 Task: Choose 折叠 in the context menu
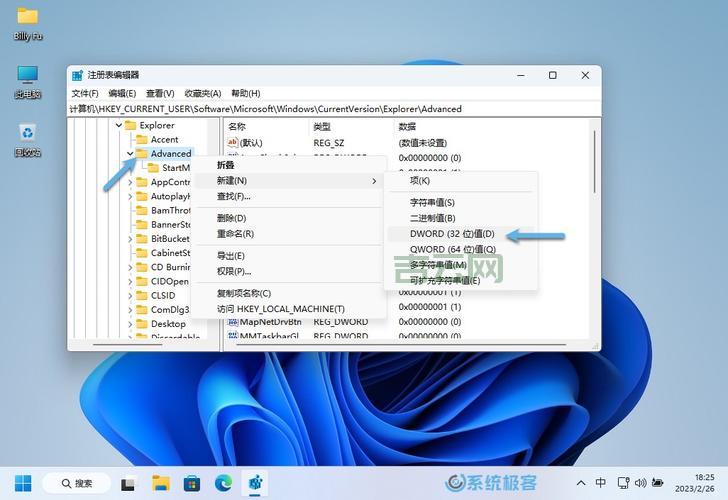pos(289,165)
